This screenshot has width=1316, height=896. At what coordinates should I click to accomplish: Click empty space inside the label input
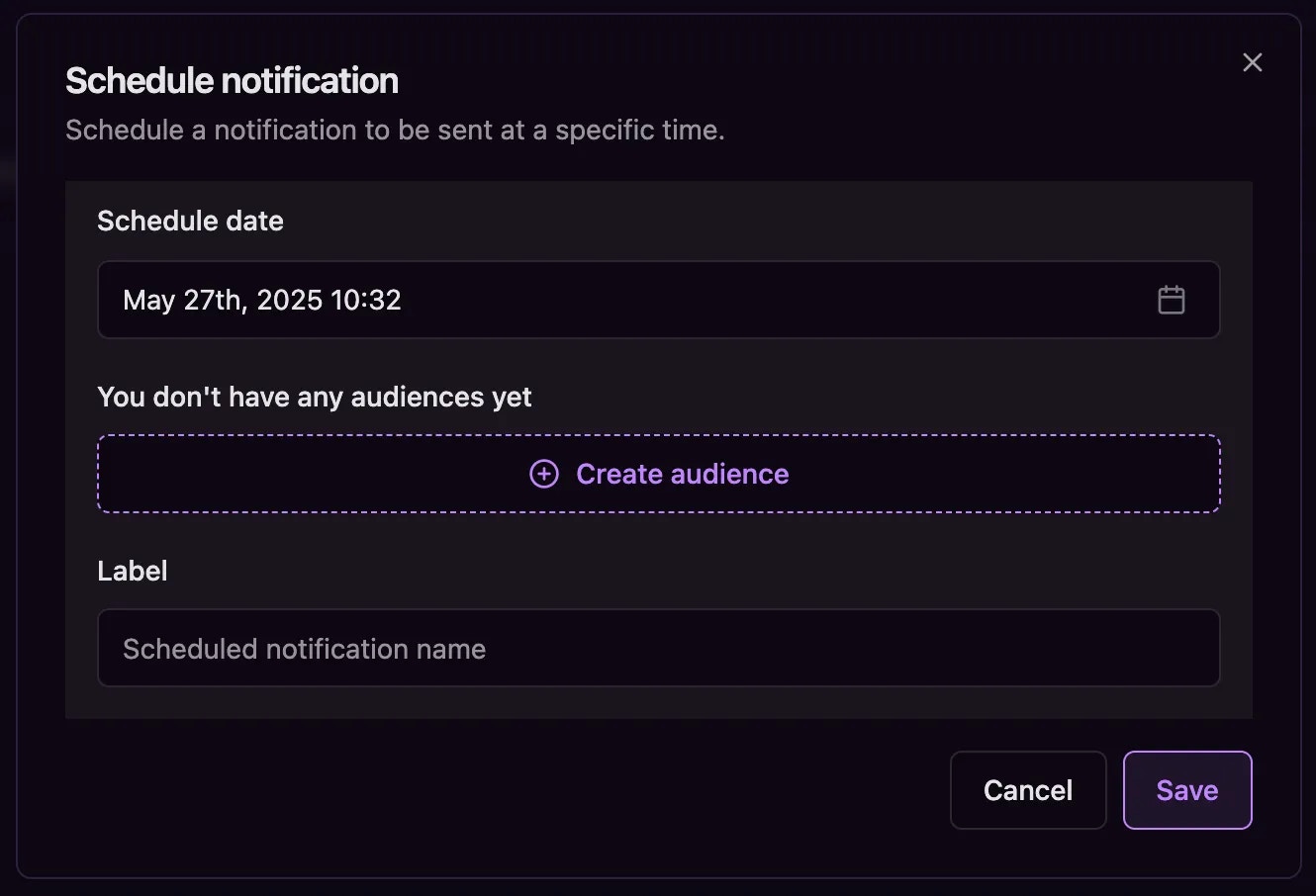coord(841,648)
